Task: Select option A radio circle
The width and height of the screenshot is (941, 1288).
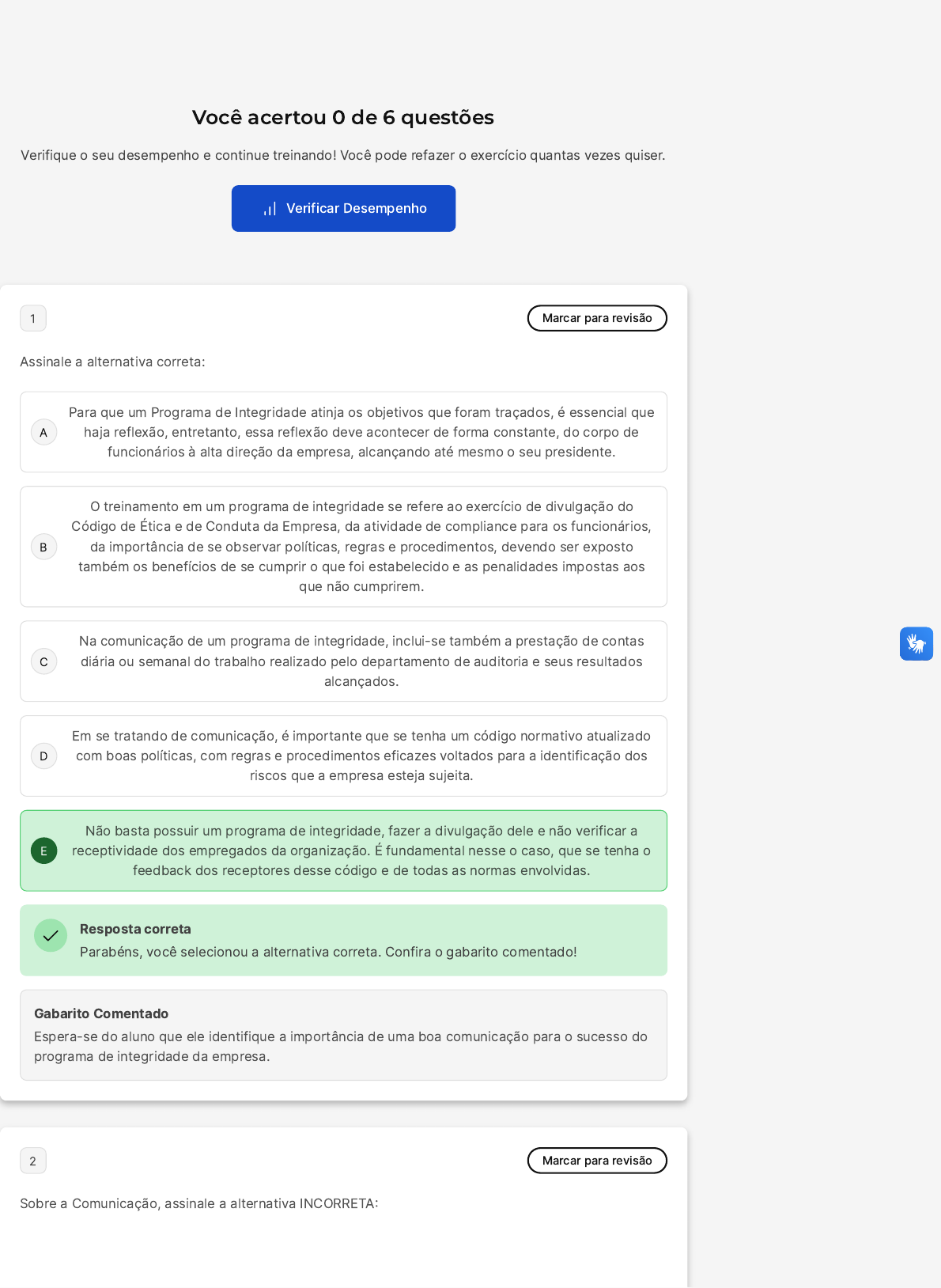Action: tap(43, 433)
